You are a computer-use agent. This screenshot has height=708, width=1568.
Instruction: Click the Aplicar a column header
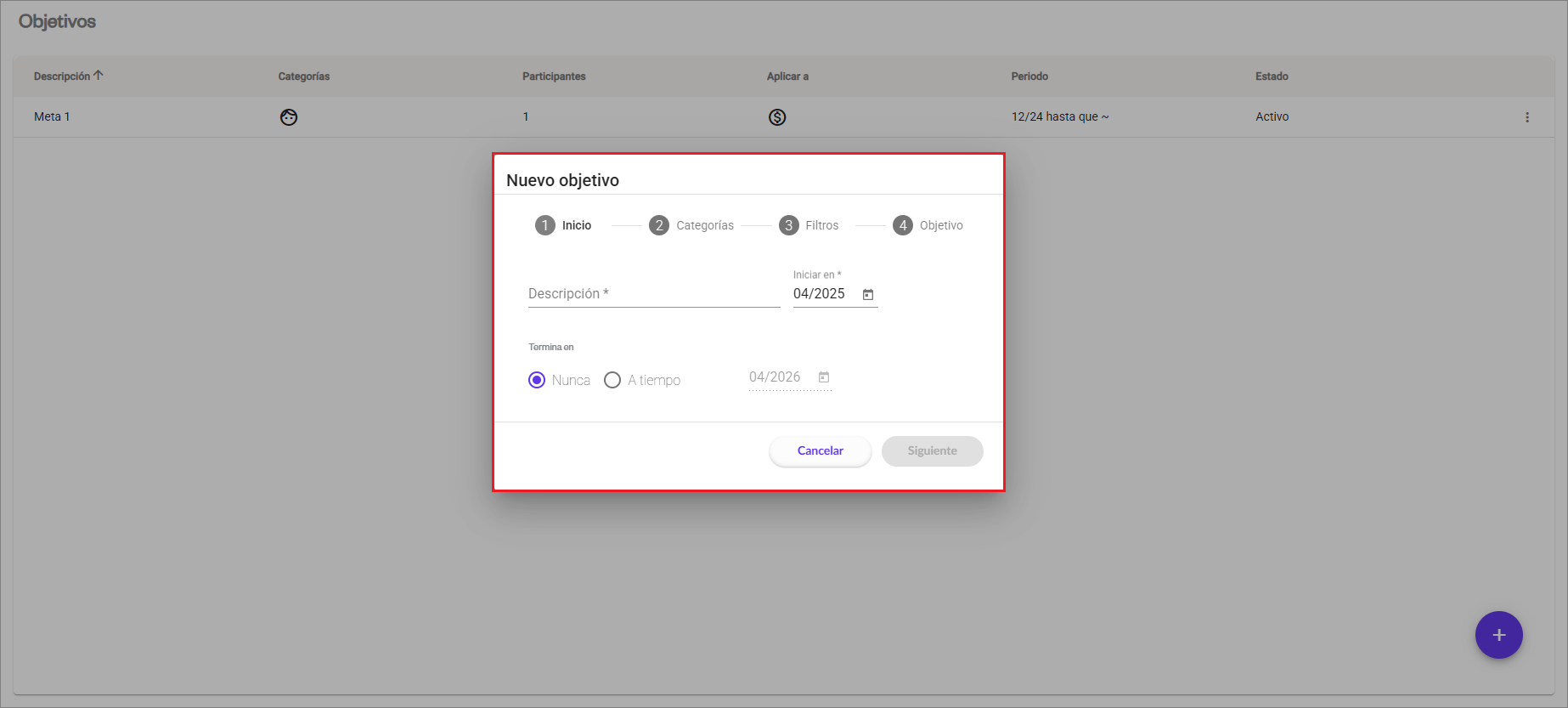787,76
